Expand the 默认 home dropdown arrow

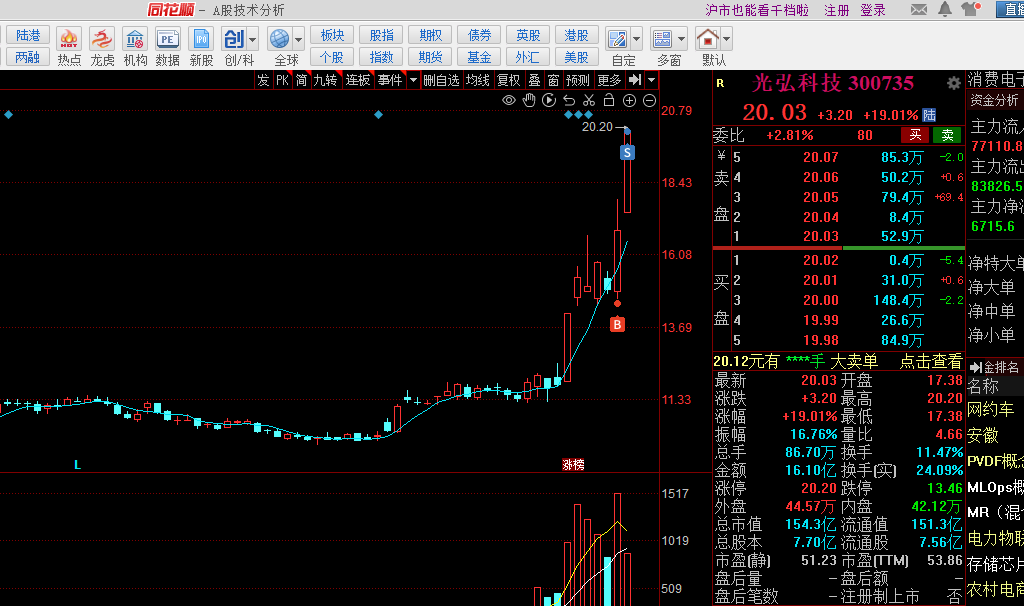[x=726, y=39]
